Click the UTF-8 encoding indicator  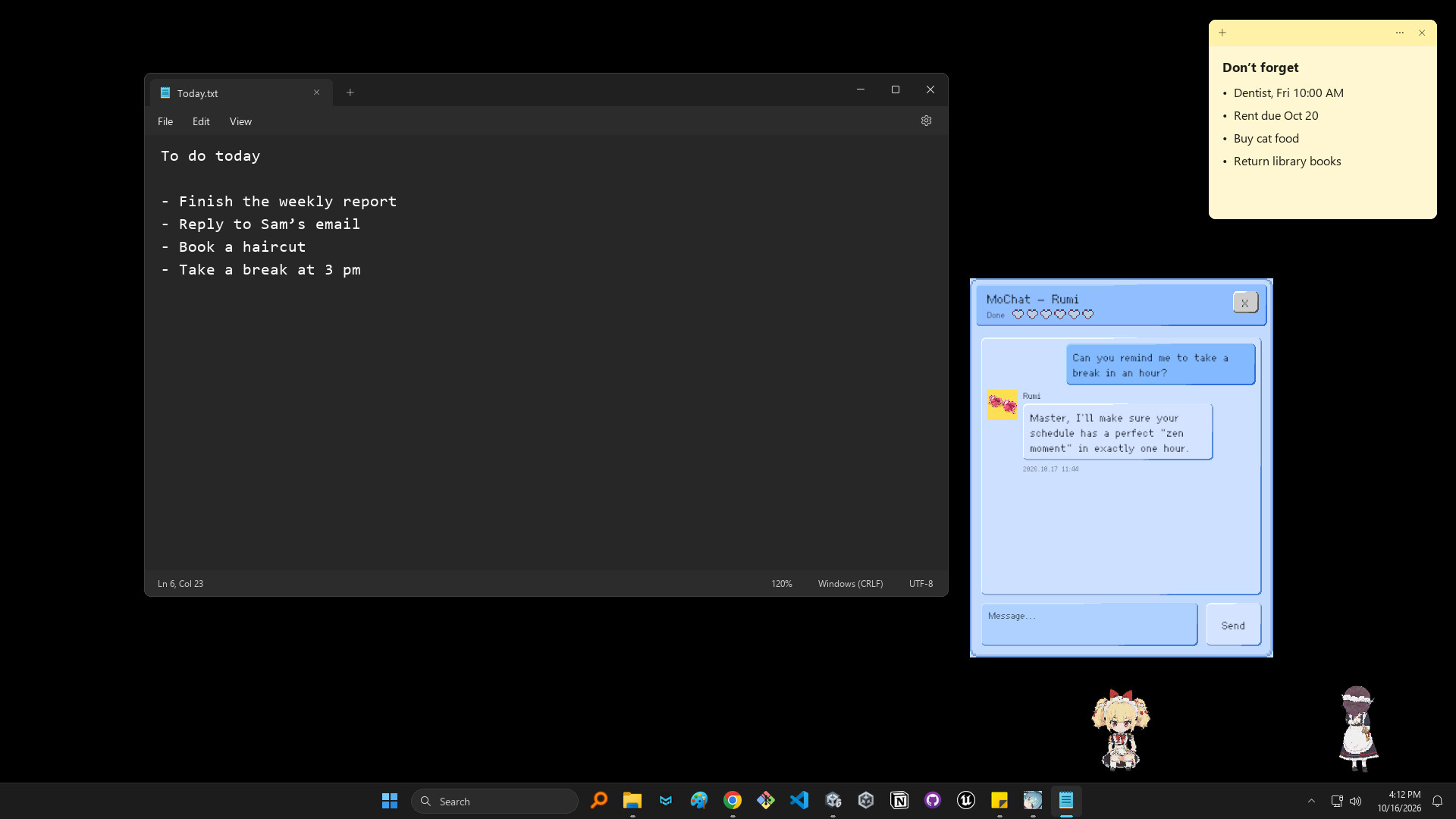tap(921, 584)
